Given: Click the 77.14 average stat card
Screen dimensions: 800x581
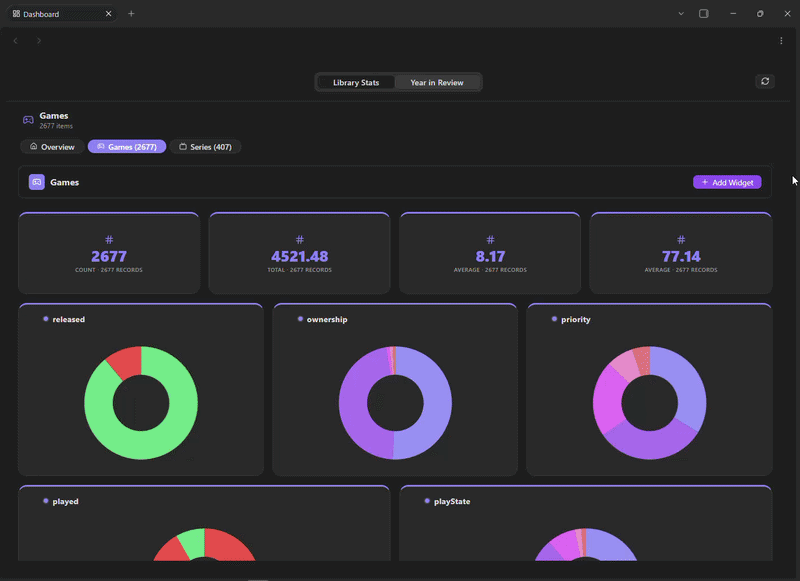Looking at the screenshot, I should 681,253.
